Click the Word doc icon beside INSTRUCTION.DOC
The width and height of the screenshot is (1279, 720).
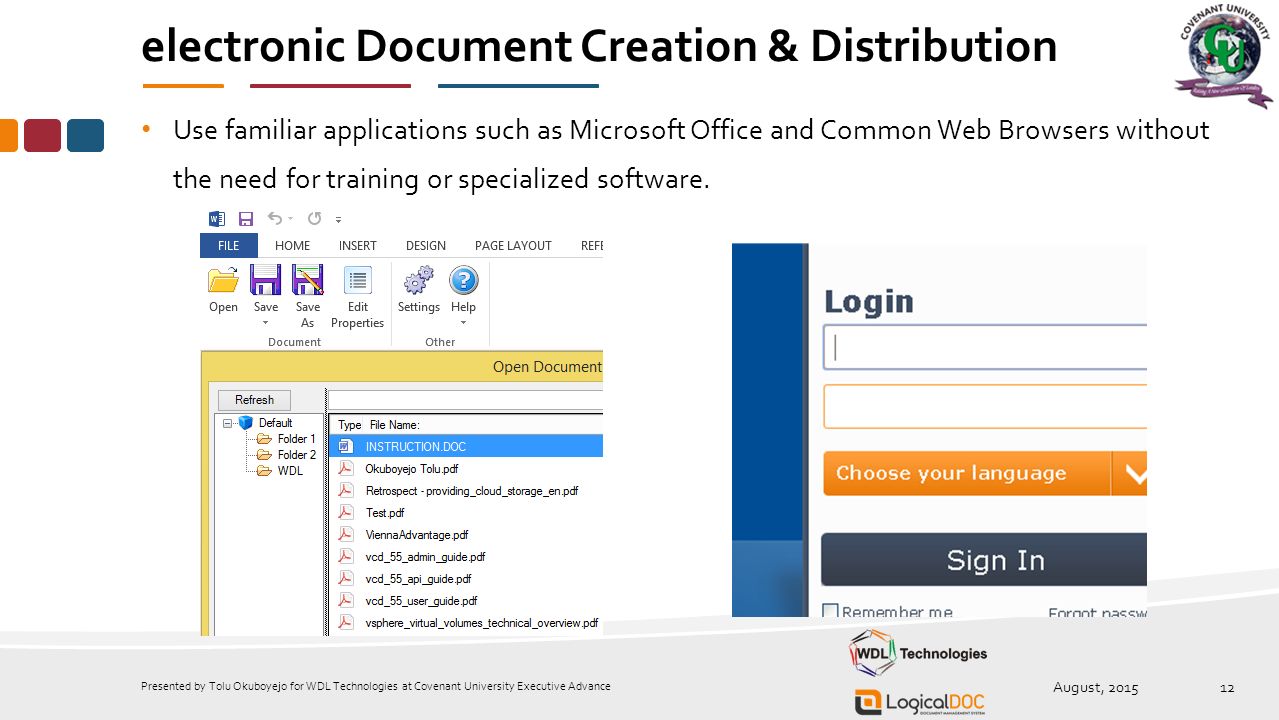point(346,446)
